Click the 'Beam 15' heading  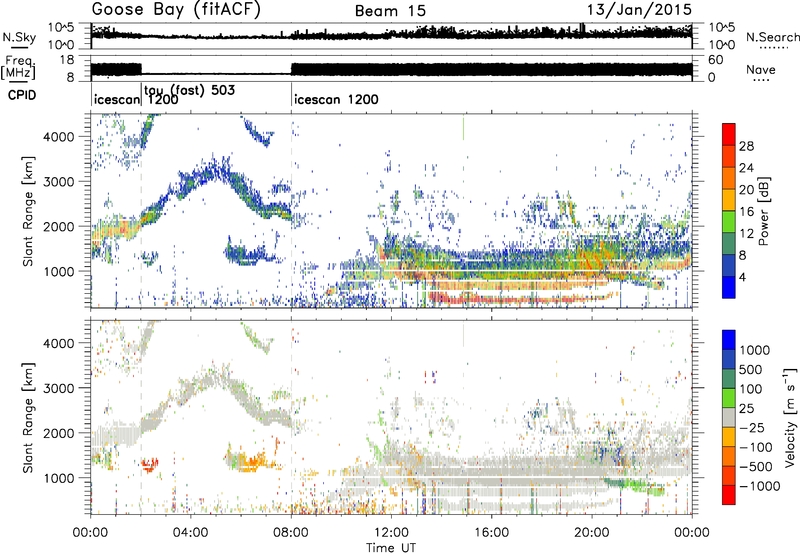point(390,11)
